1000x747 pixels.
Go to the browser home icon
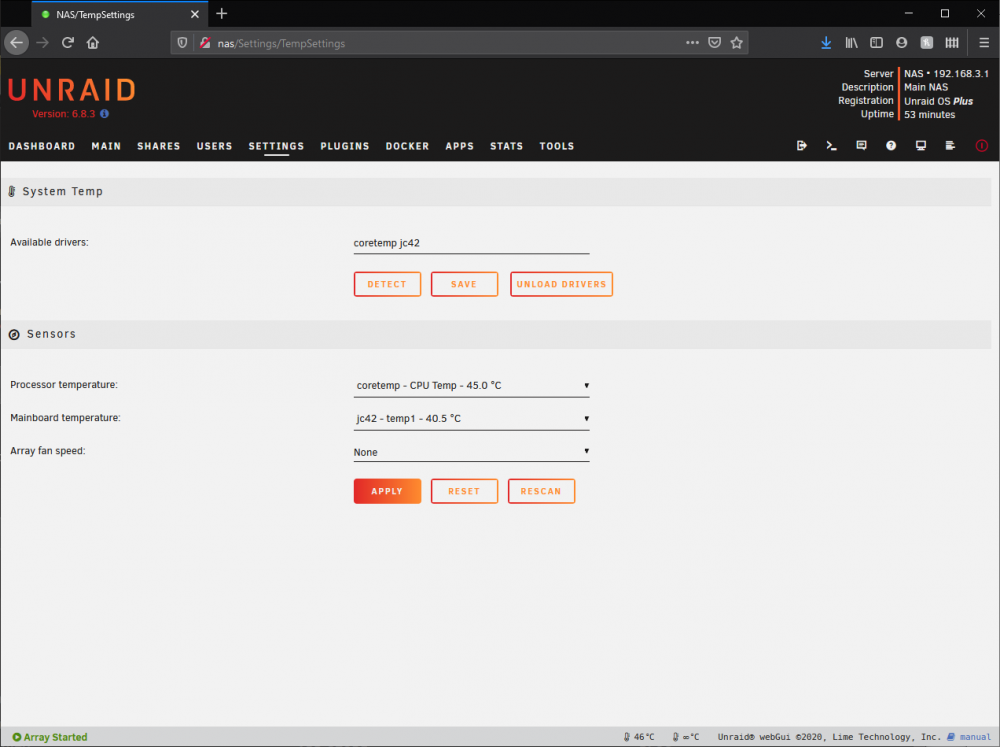pyautogui.click(x=93, y=43)
